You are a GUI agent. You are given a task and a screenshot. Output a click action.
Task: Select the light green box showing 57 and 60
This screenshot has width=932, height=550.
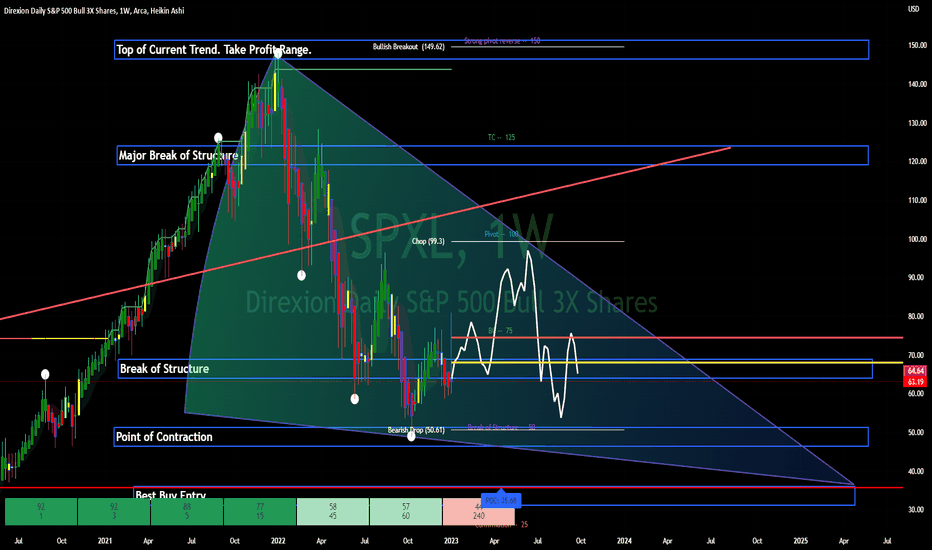405,512
